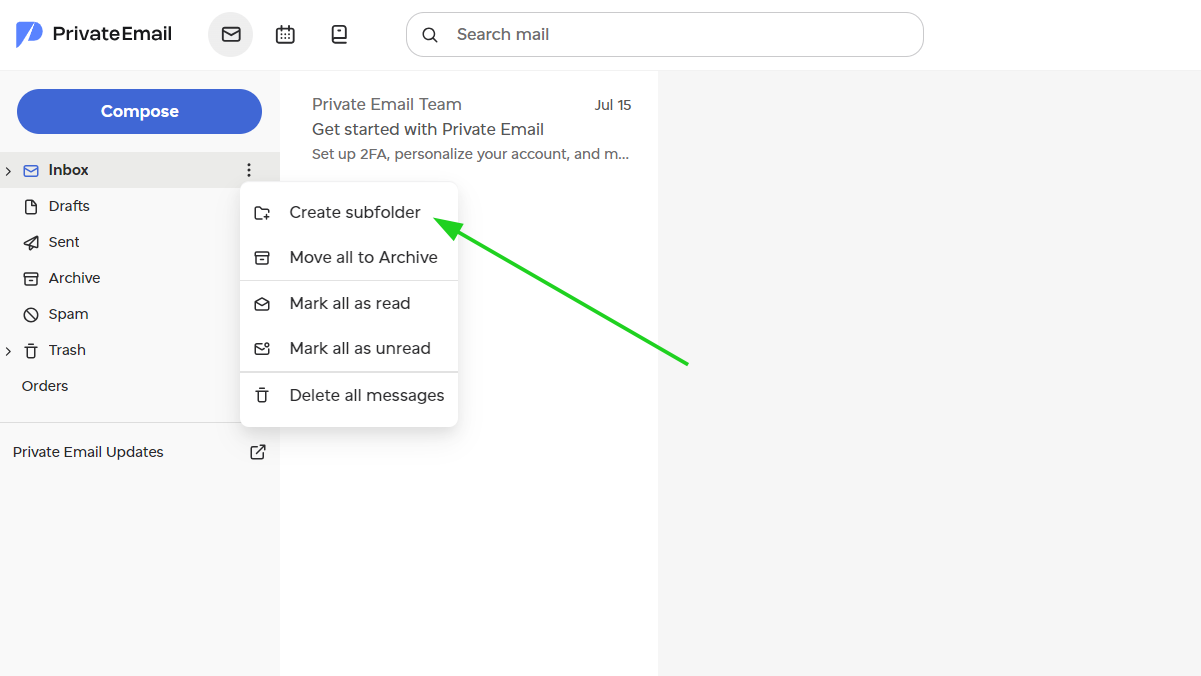Click the Create subfolder folder-plus icon
The height and width of the screenshot is (676, 1201).
262,212
